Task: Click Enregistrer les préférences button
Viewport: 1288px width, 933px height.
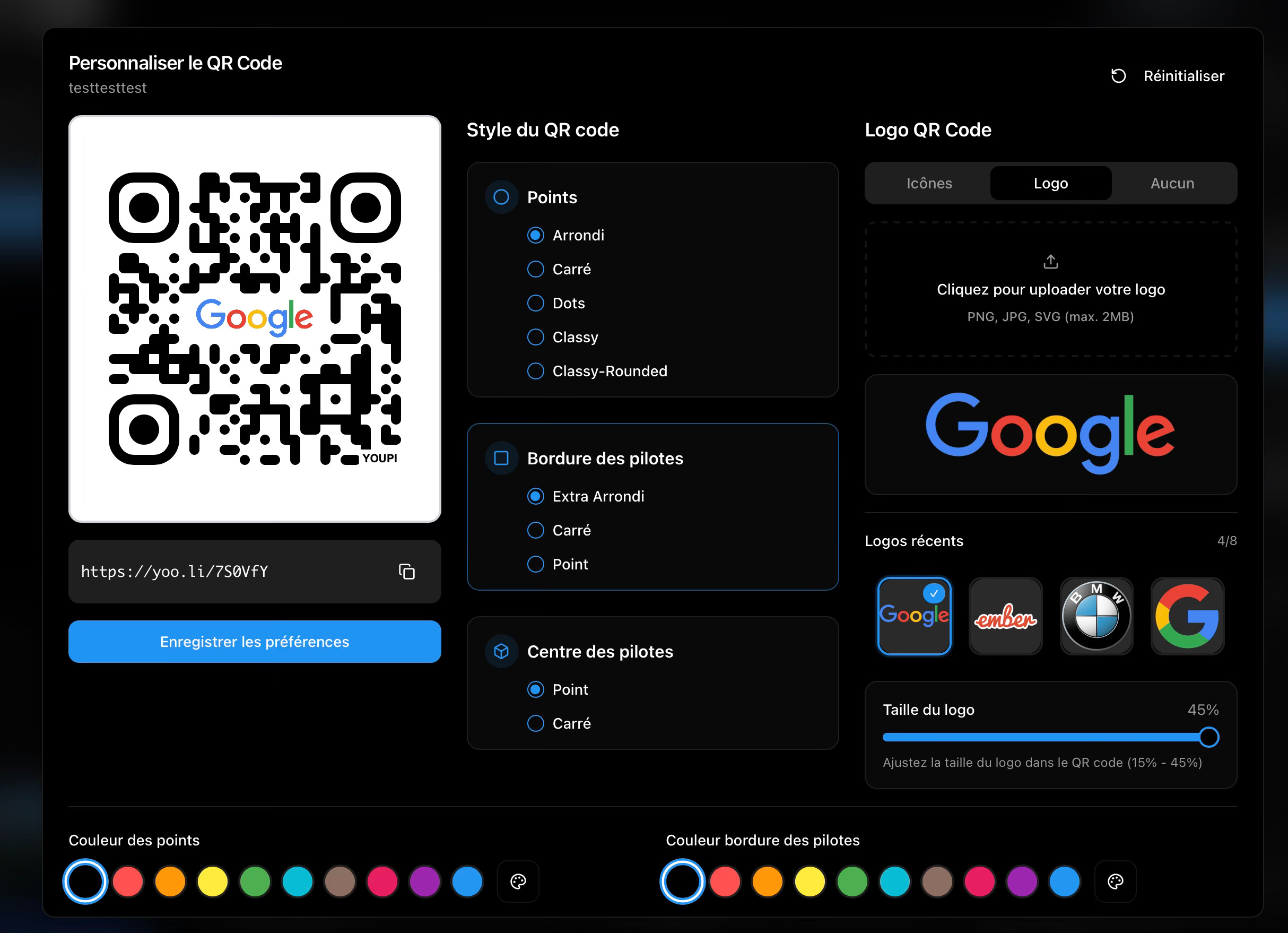Action: [255, 642]
